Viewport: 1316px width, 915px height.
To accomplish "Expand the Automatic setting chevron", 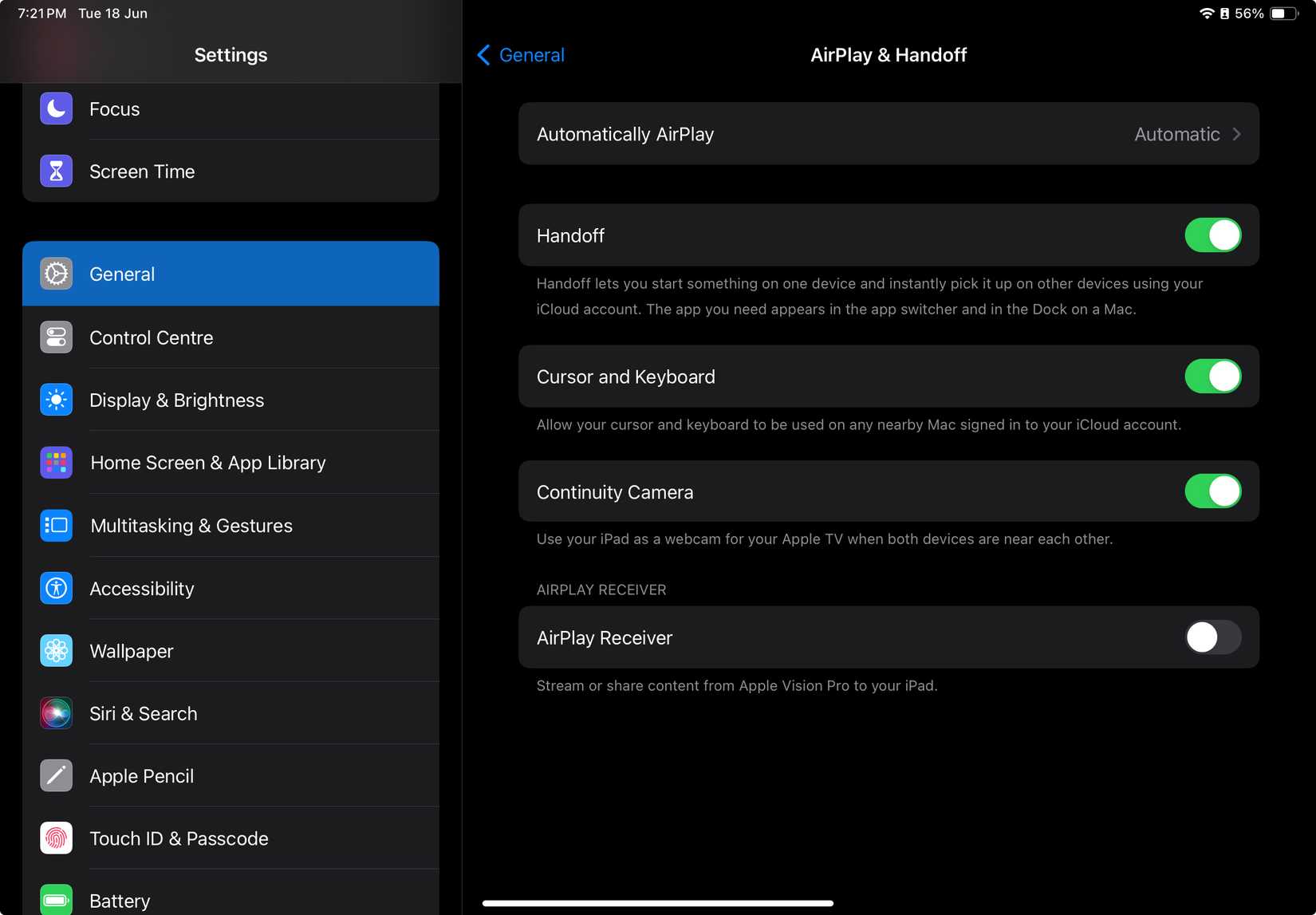I will click(1236, 133).
